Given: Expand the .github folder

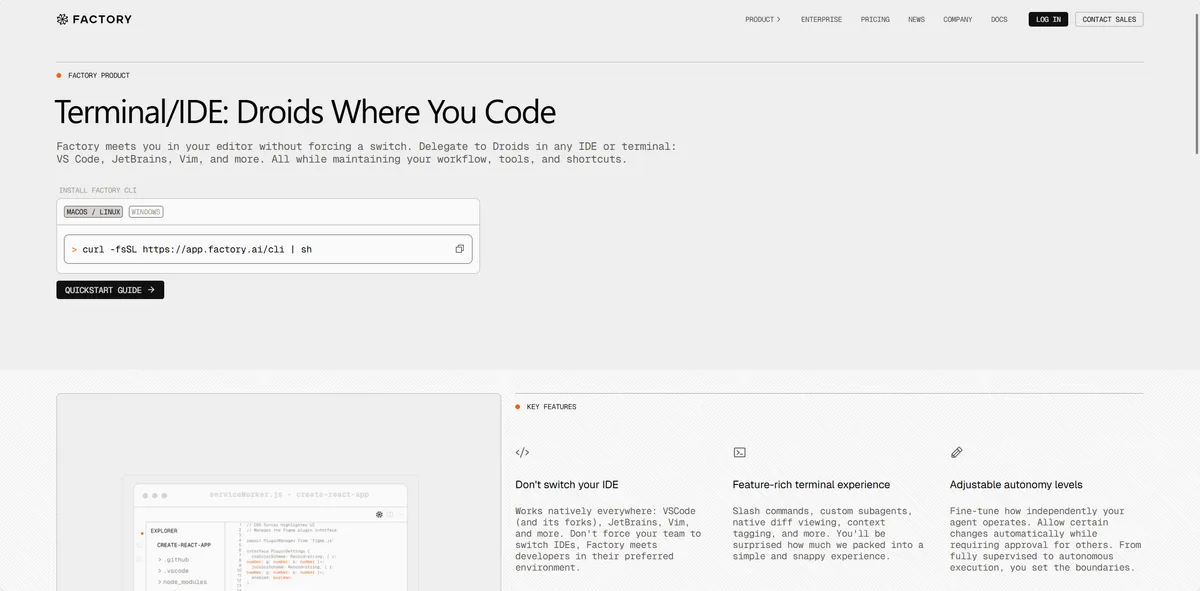Looking at the screenshot, I should click(174, 560).
